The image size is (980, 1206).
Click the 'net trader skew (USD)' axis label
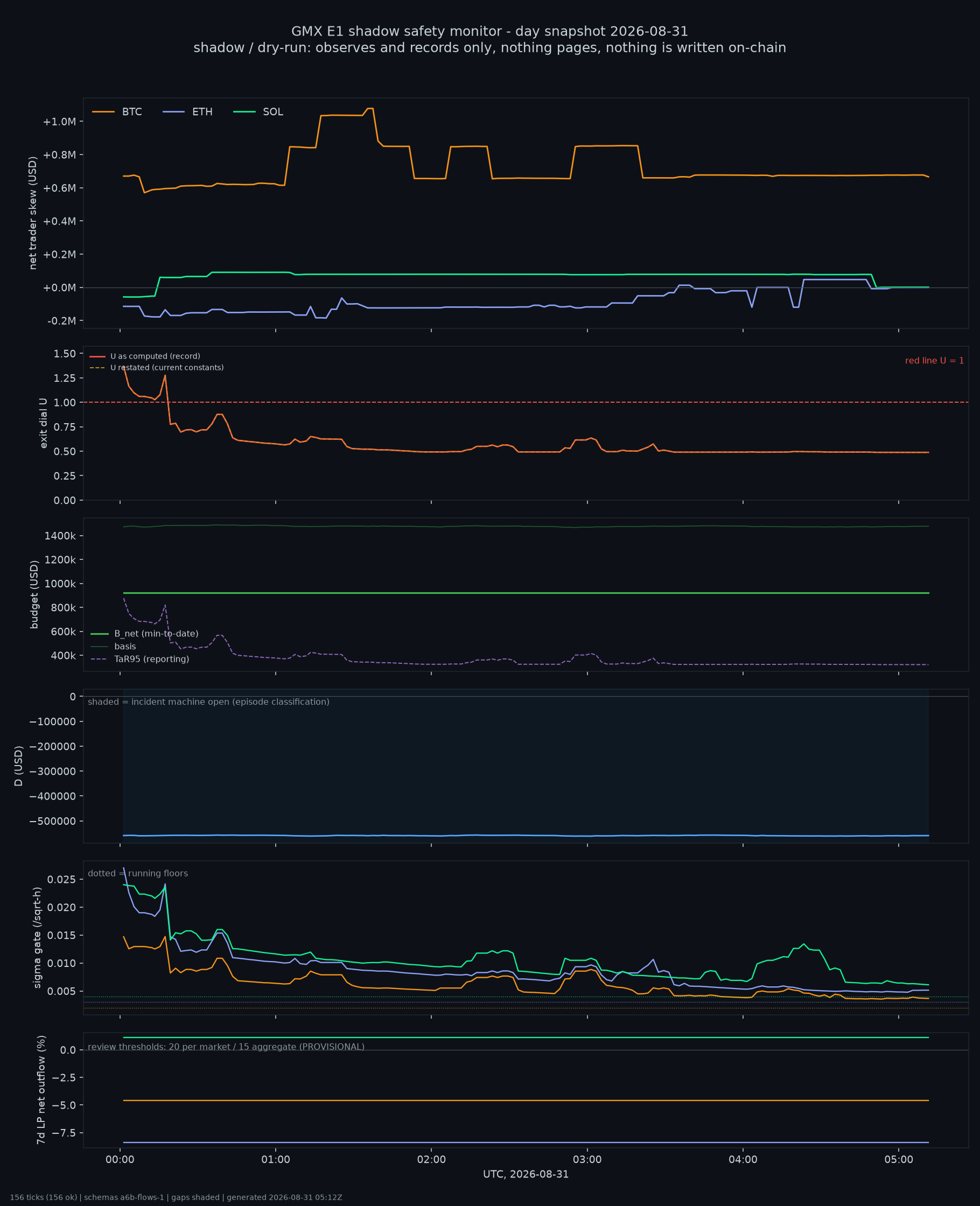33,213
